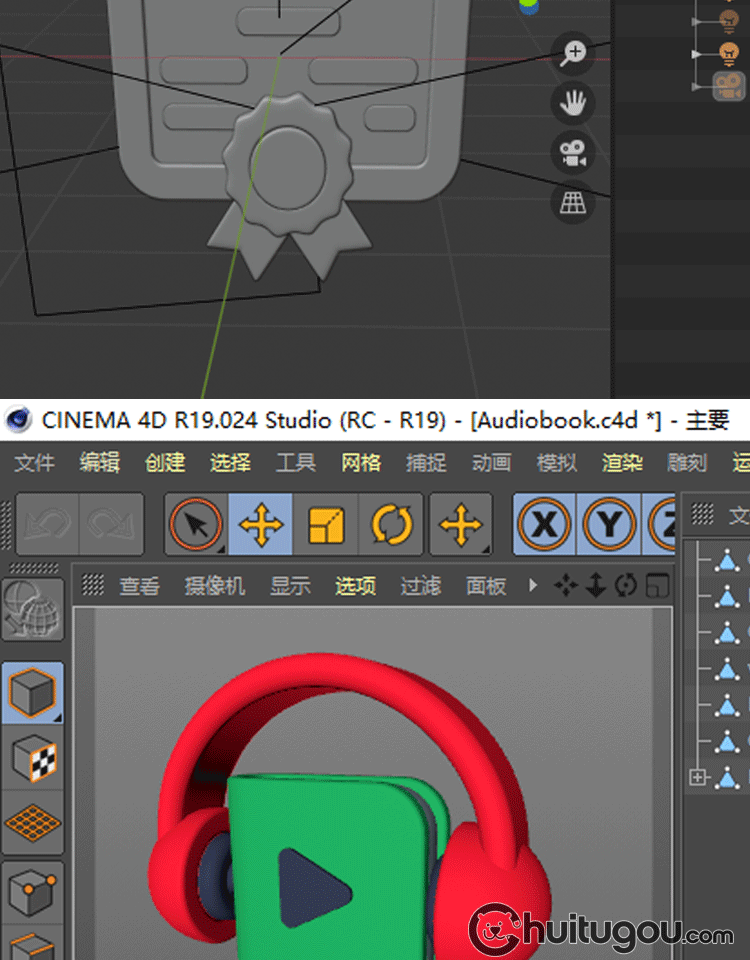The width and height of the screenshot is (750, 960).
Task: Toggle the Y axis lock
Action: coord(609,525)
